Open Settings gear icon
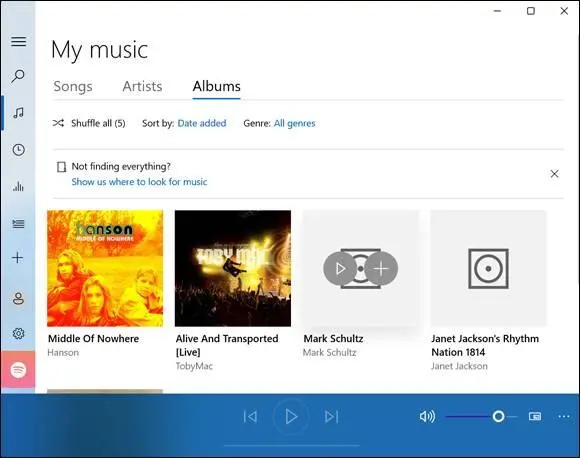The height and width of the screenshot is (458, 580). (x=18, y=333)
